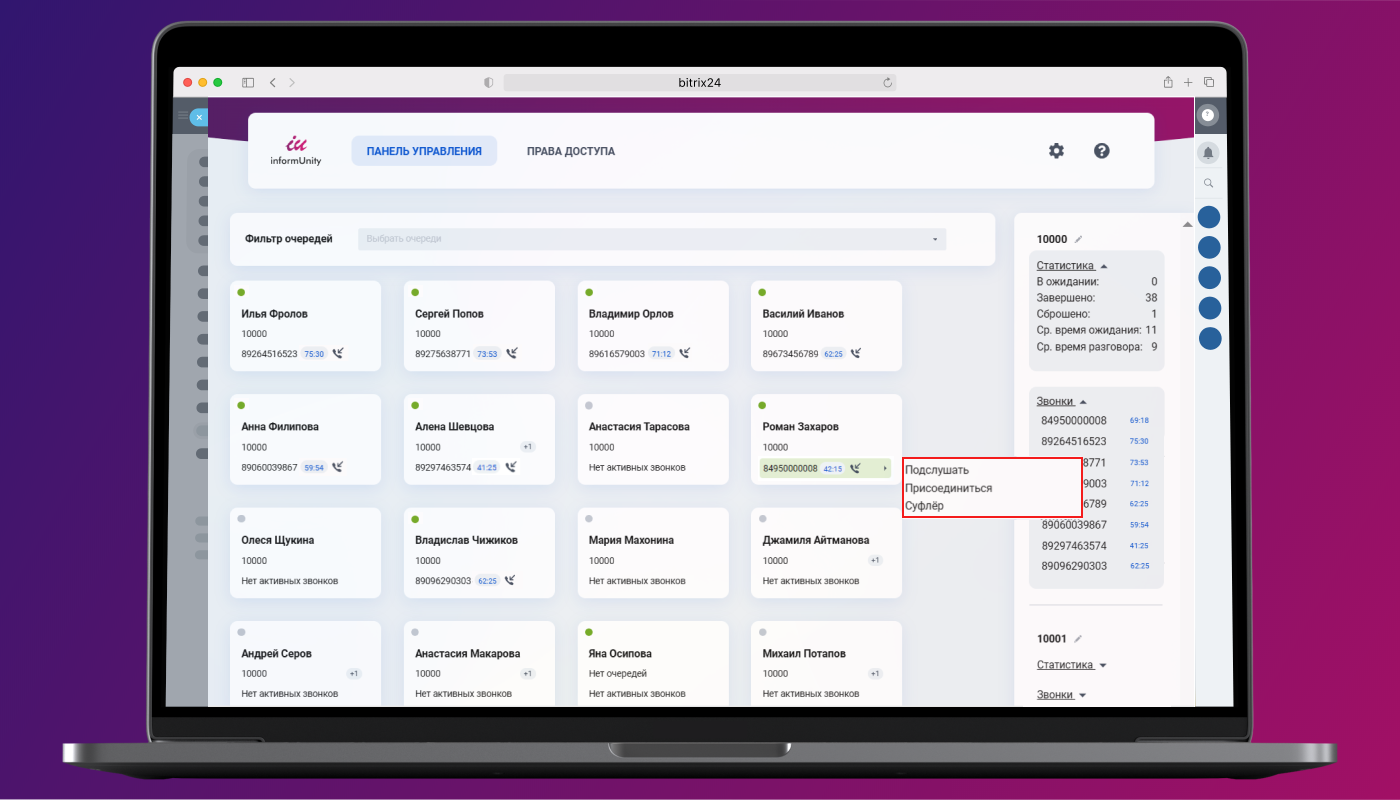This screenshot has height=800, width=1400.
Task: Click Михаил Потапов name
Action: coord(804,653)
